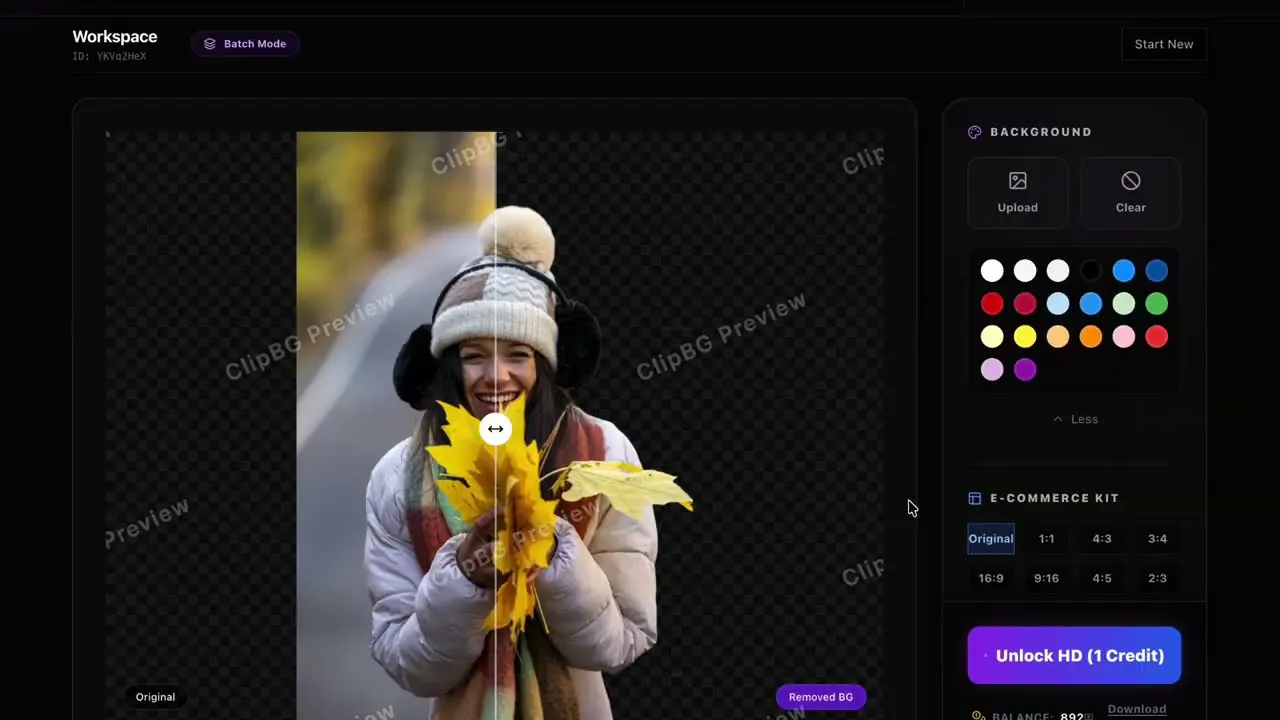Click the Start New button
Screen dimensions: 1280x720
point(1163,44)
